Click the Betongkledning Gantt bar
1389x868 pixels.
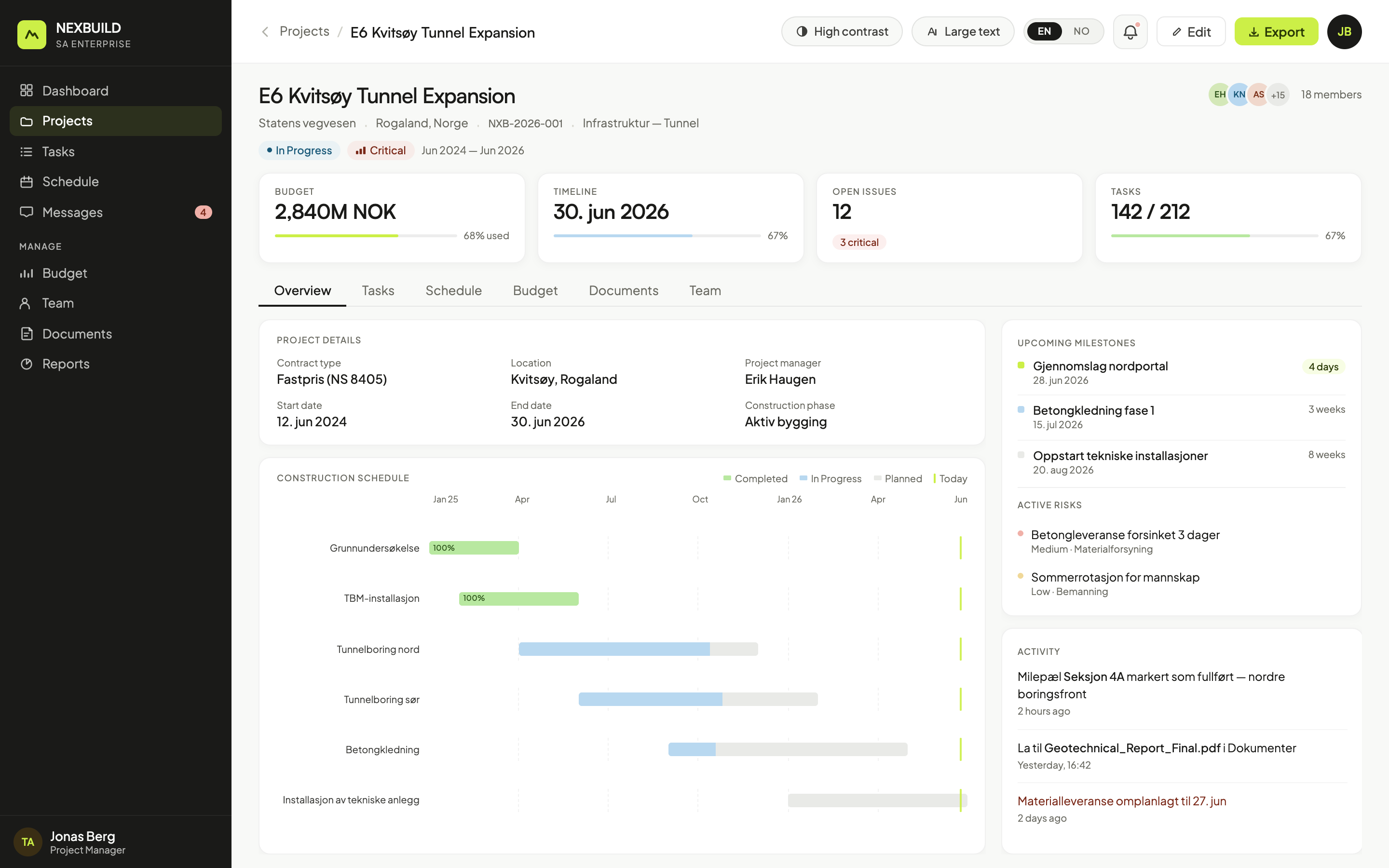(788, 749)
